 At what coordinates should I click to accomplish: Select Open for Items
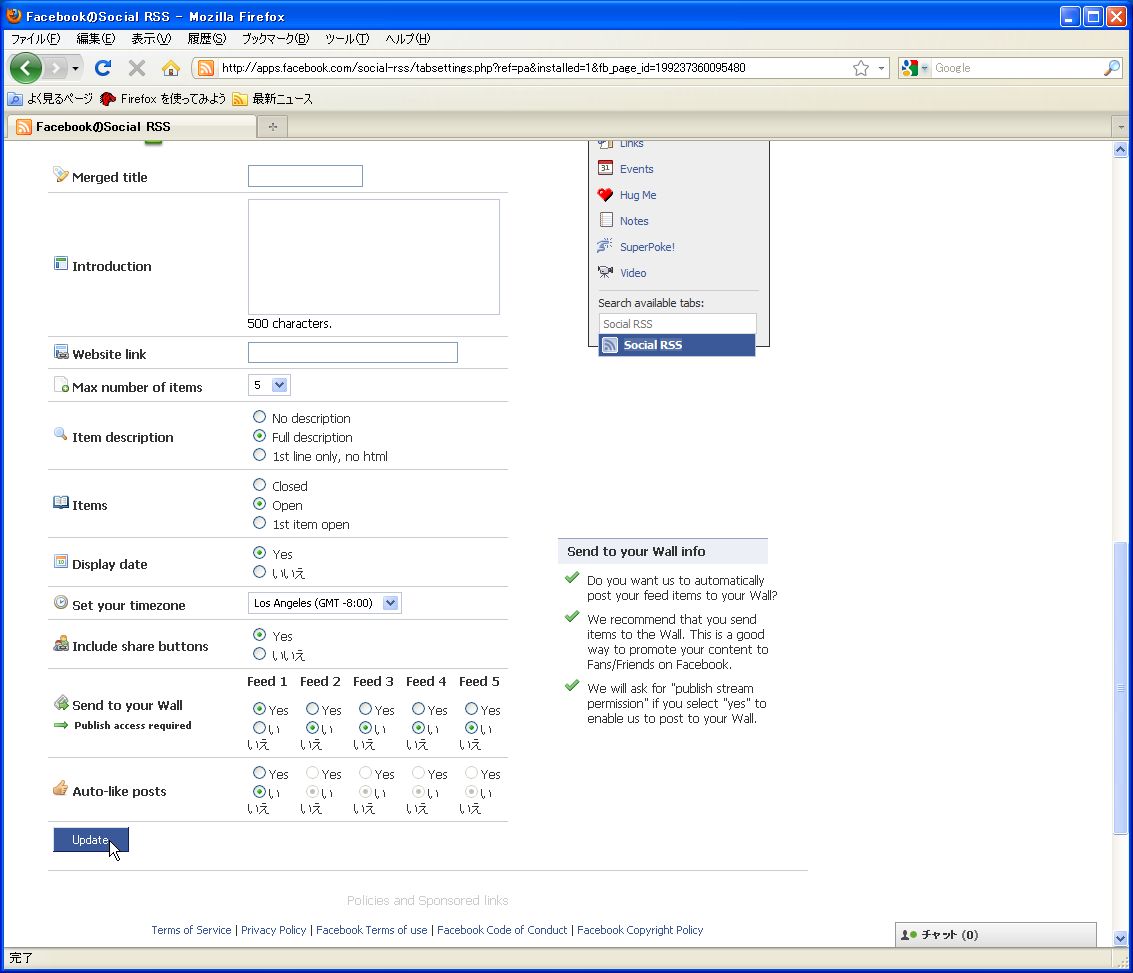[x=259, y=503]
